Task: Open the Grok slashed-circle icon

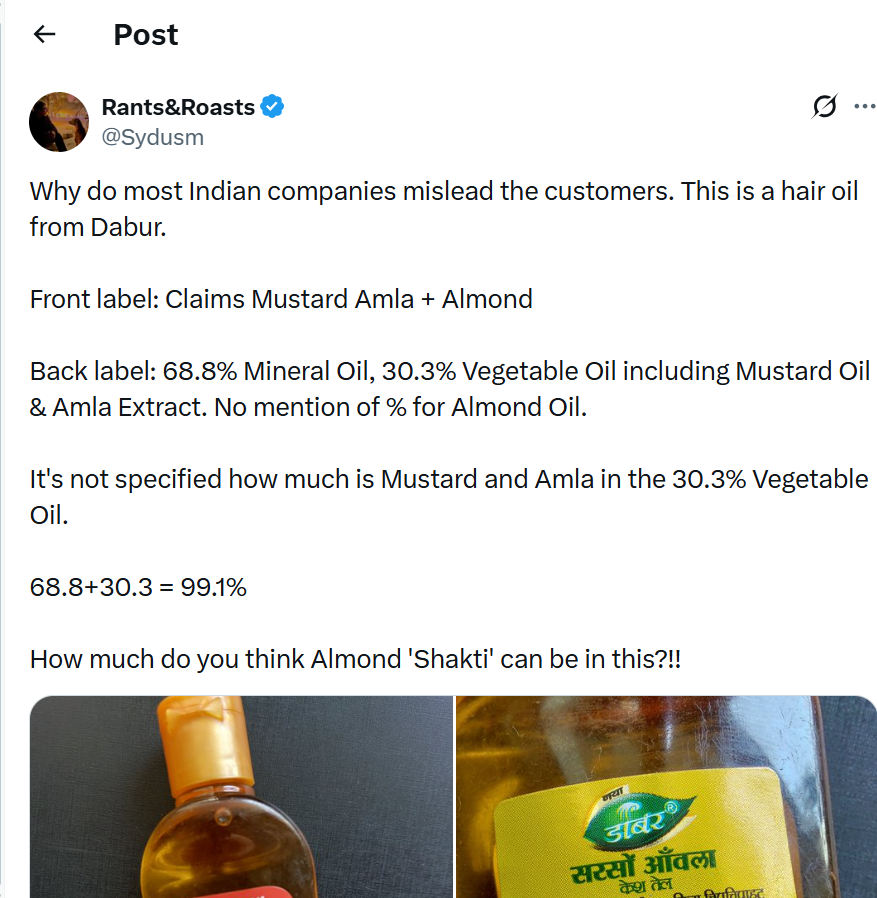Action: point(825,106)
